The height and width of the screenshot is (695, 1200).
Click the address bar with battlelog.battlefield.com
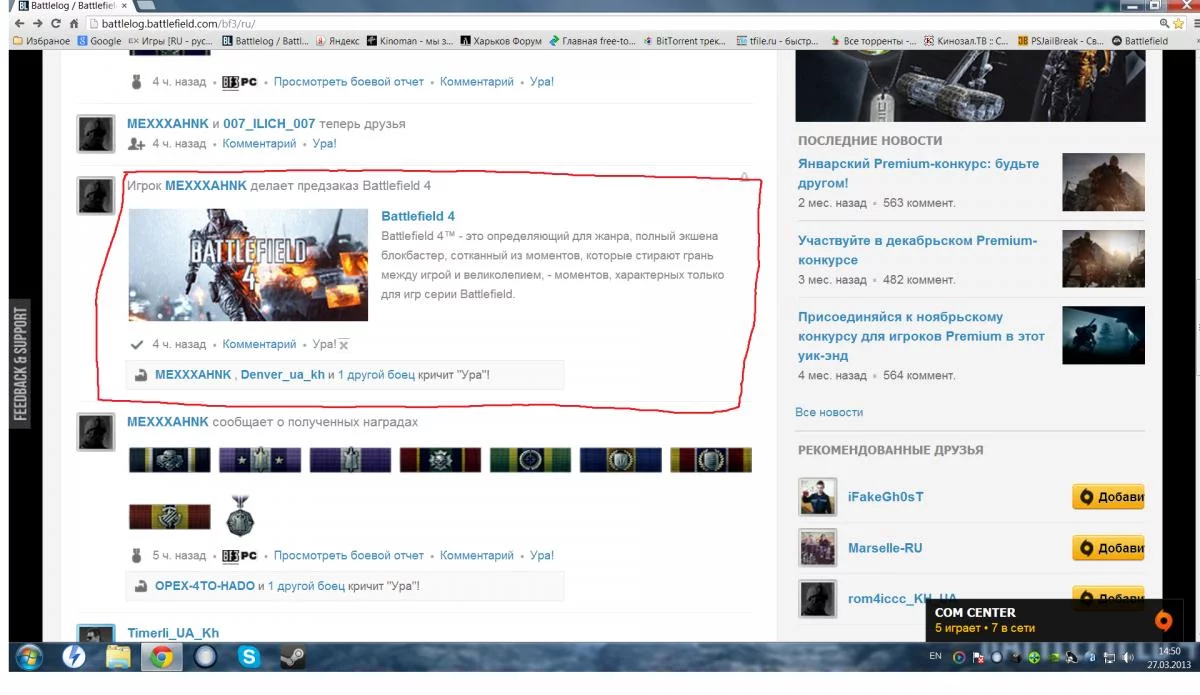620,24
